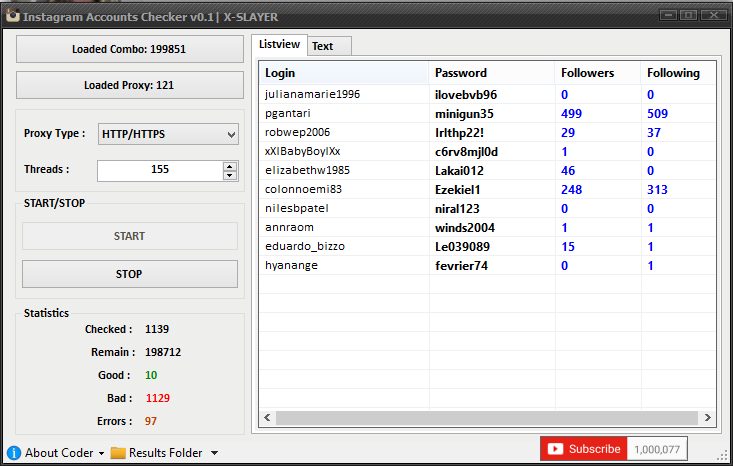
Task: Click the Threads label
Action: 46,169
